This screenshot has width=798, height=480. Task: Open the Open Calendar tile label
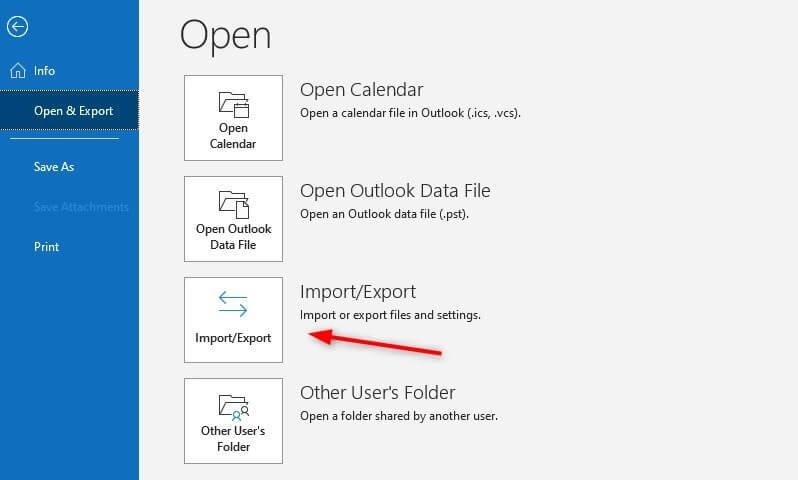click(x=233, y=136)
